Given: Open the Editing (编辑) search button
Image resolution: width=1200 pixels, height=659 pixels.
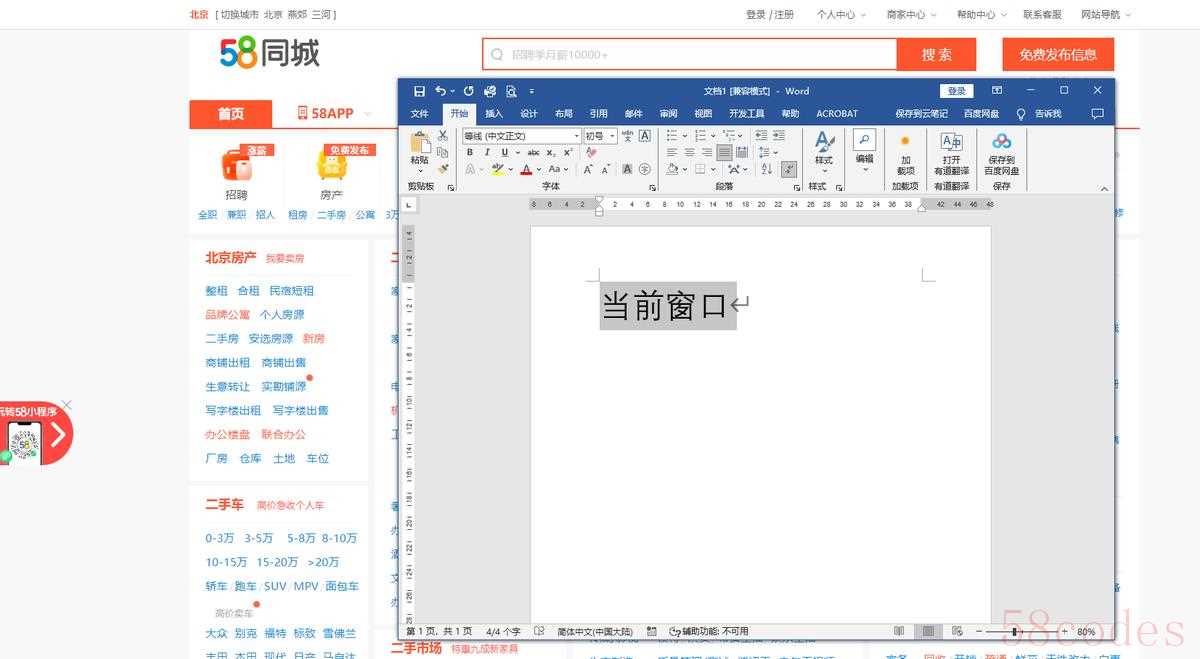Looking at the screenshot, I should (864, 151).
